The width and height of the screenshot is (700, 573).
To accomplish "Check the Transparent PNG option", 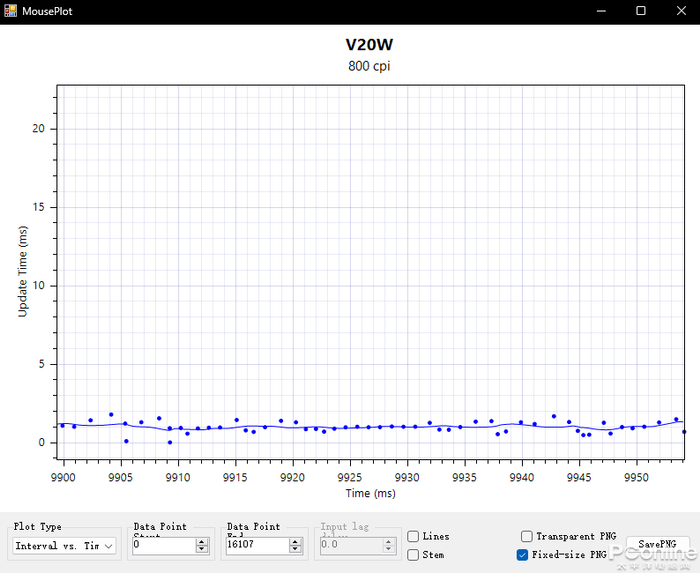I will coord(527,536).
